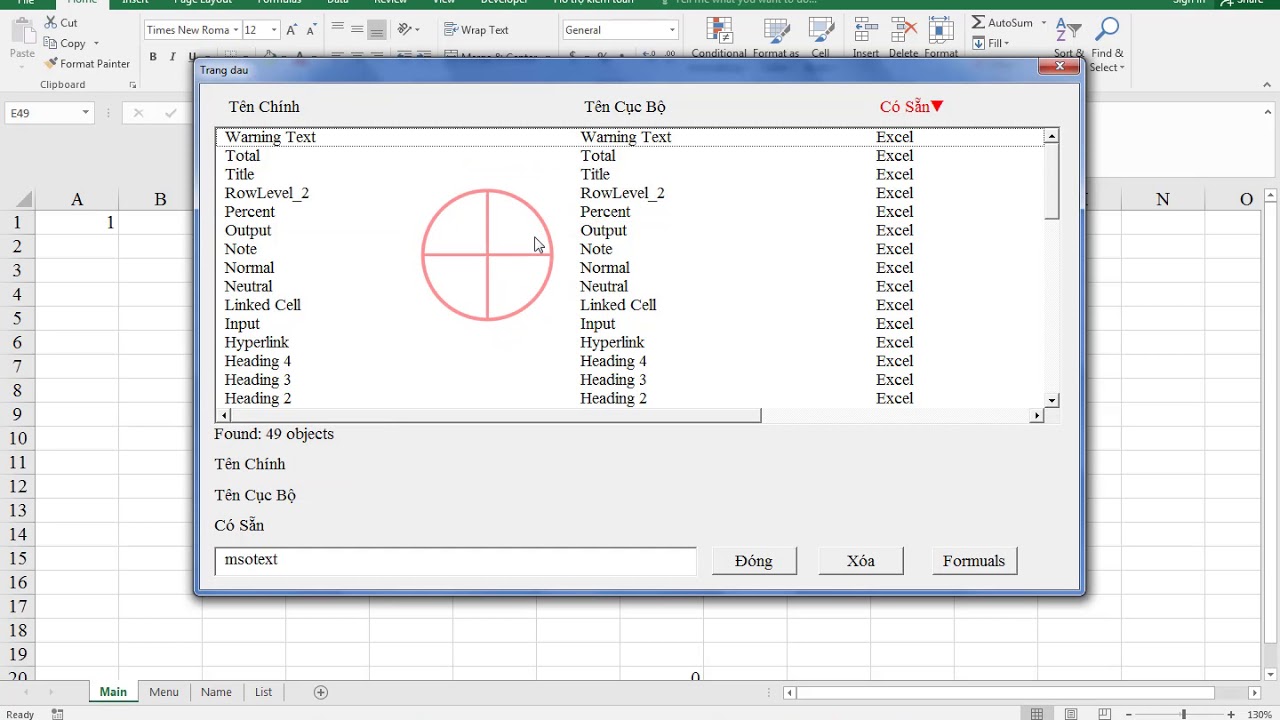Click the msotext search input field
The height and width of the screenshot is (720, 1280).
(455, 561)
